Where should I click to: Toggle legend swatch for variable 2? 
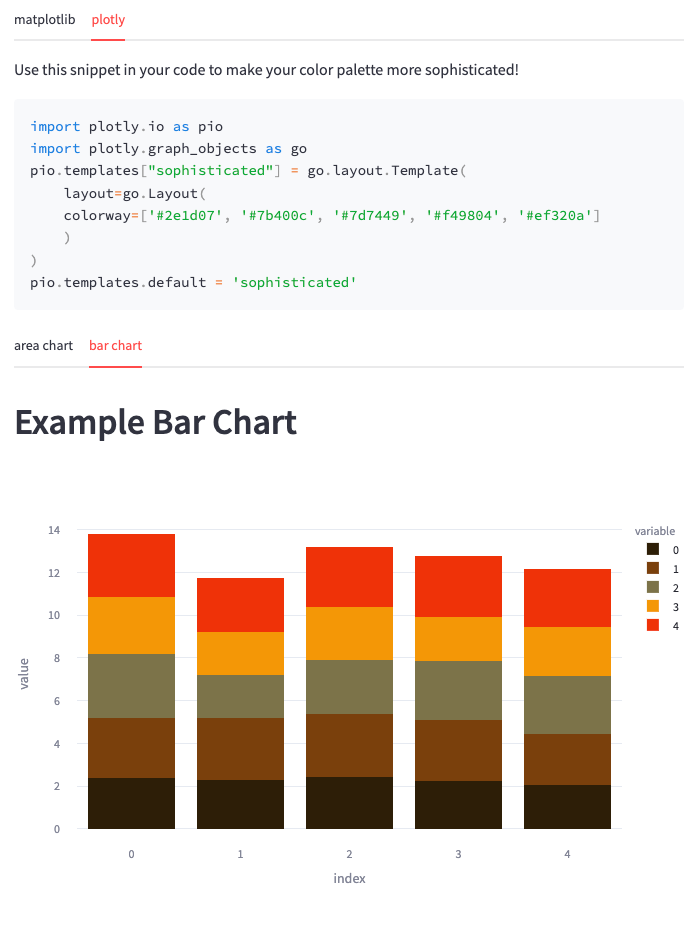653,587
